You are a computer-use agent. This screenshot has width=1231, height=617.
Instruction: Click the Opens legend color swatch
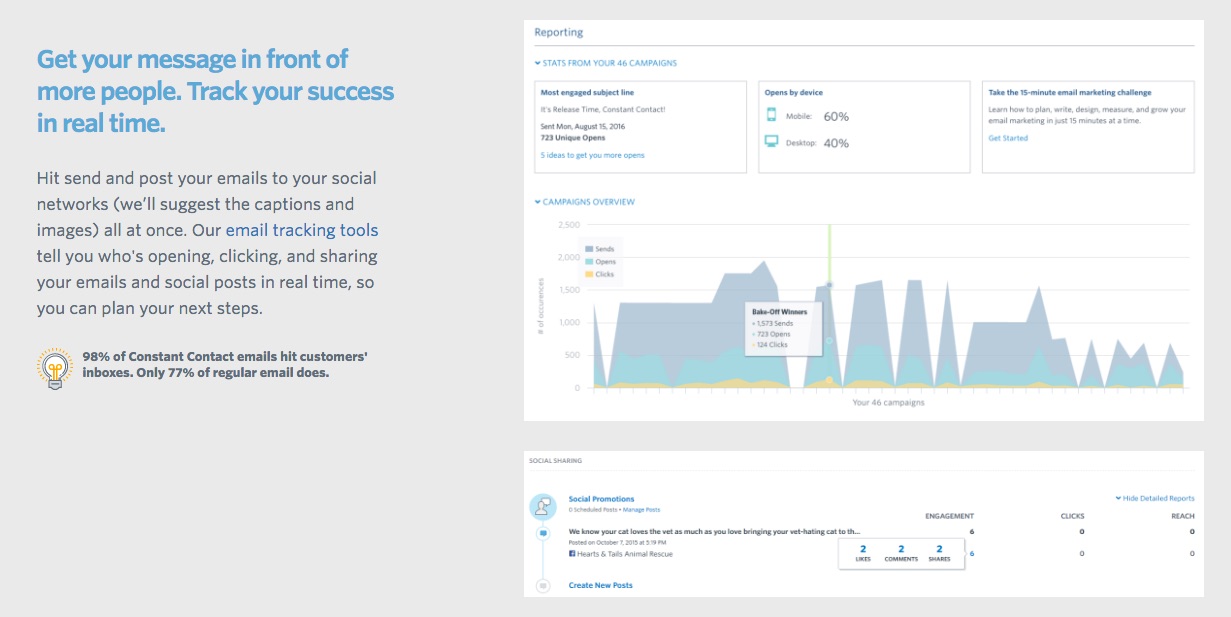[589, 261]
